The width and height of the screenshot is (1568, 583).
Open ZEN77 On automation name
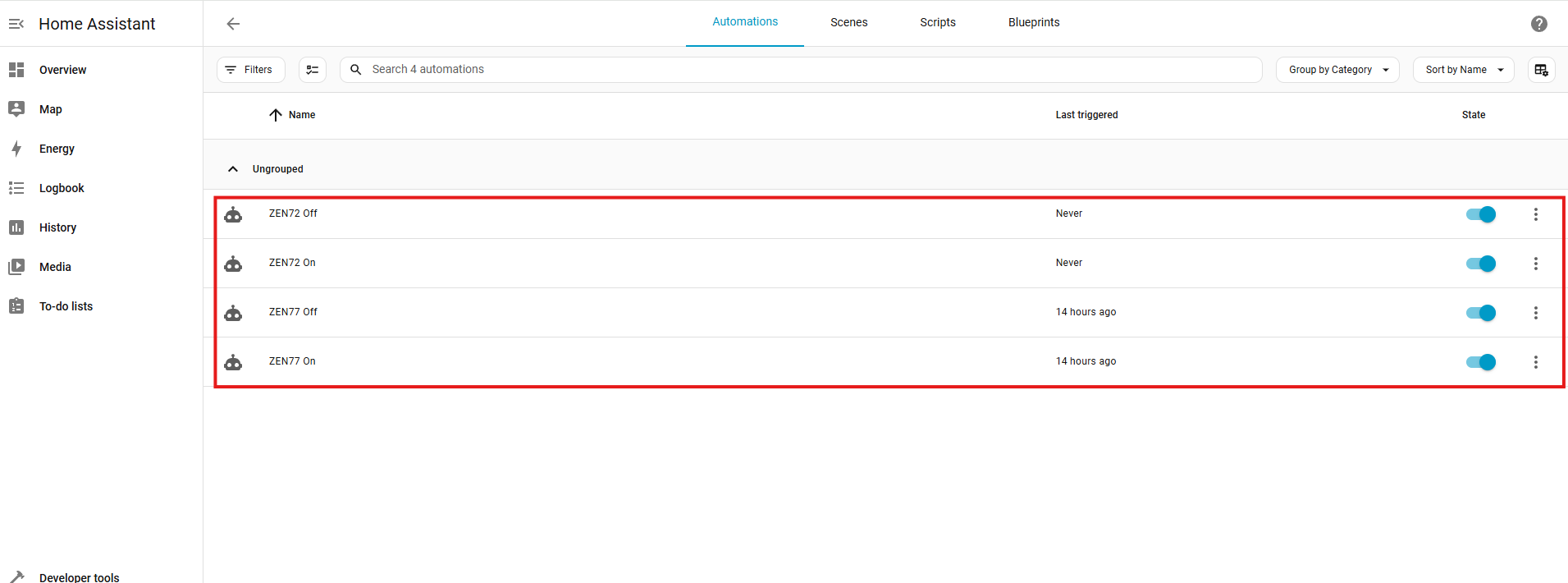[x=292, y=361]
